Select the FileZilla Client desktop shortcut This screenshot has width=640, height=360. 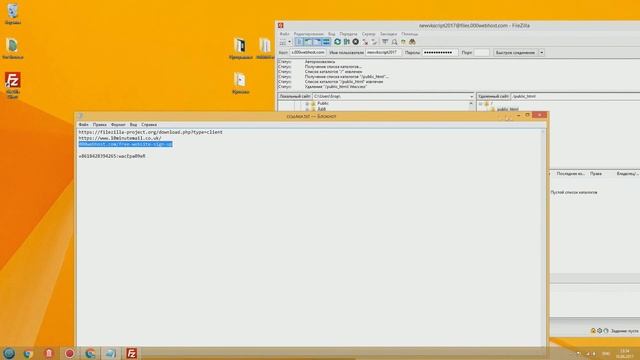[x=13, y=85]
